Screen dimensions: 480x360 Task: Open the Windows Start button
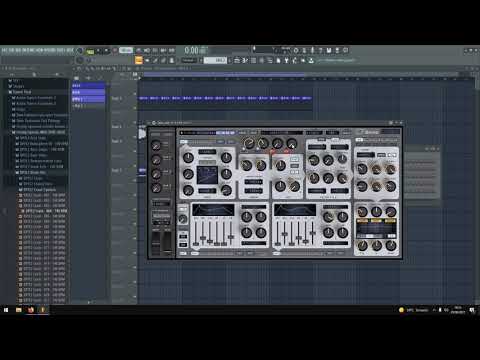click(6, 310)
